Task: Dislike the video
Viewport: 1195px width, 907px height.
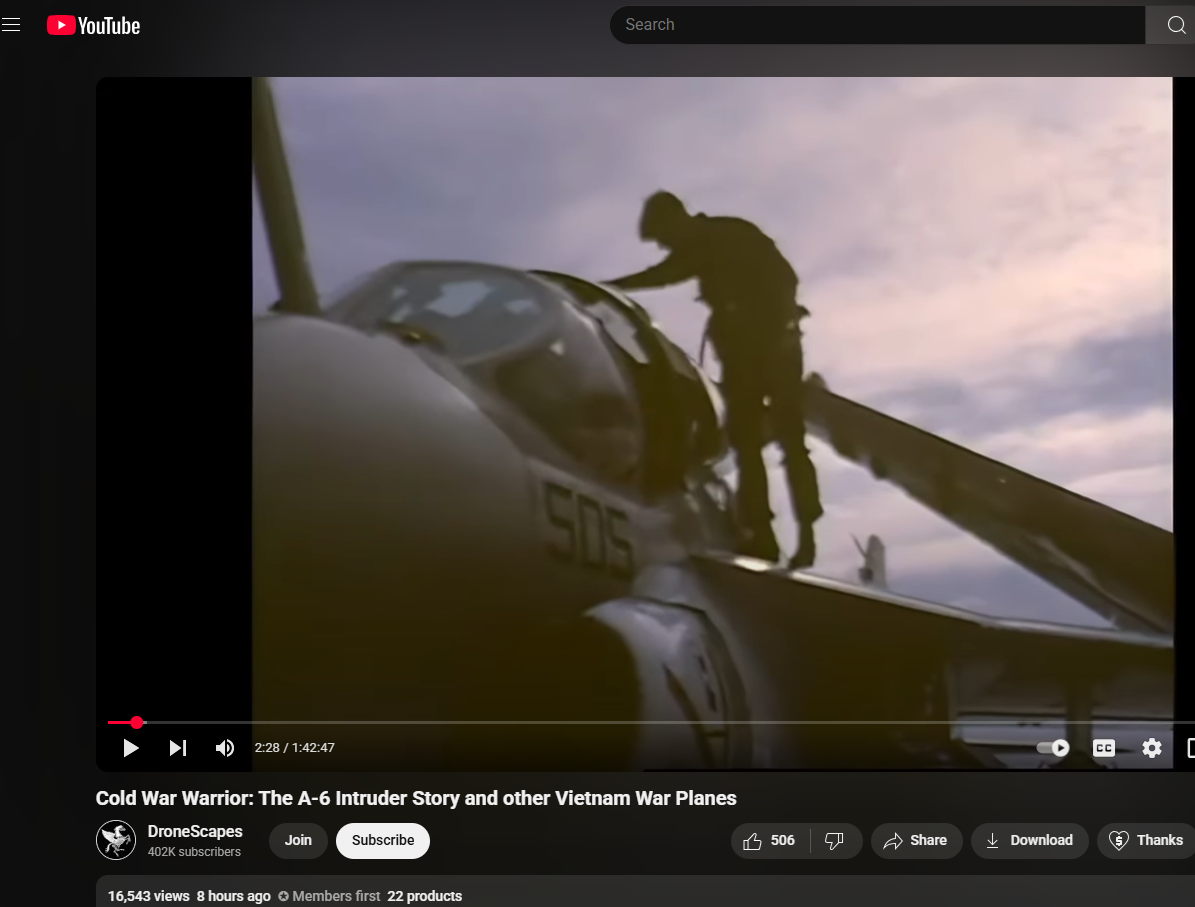Action: click(835, 840)
